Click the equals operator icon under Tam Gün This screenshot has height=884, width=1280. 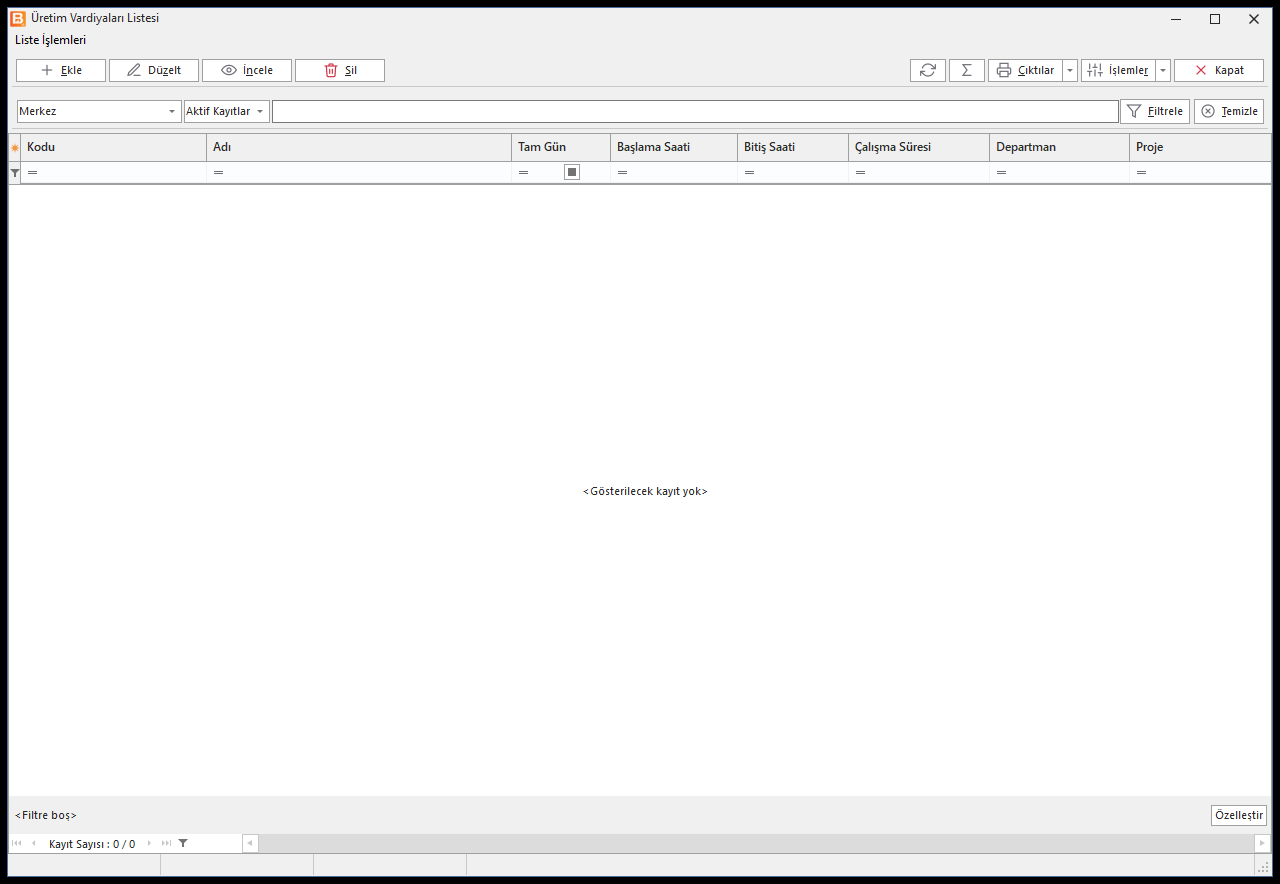coord(523,173)
